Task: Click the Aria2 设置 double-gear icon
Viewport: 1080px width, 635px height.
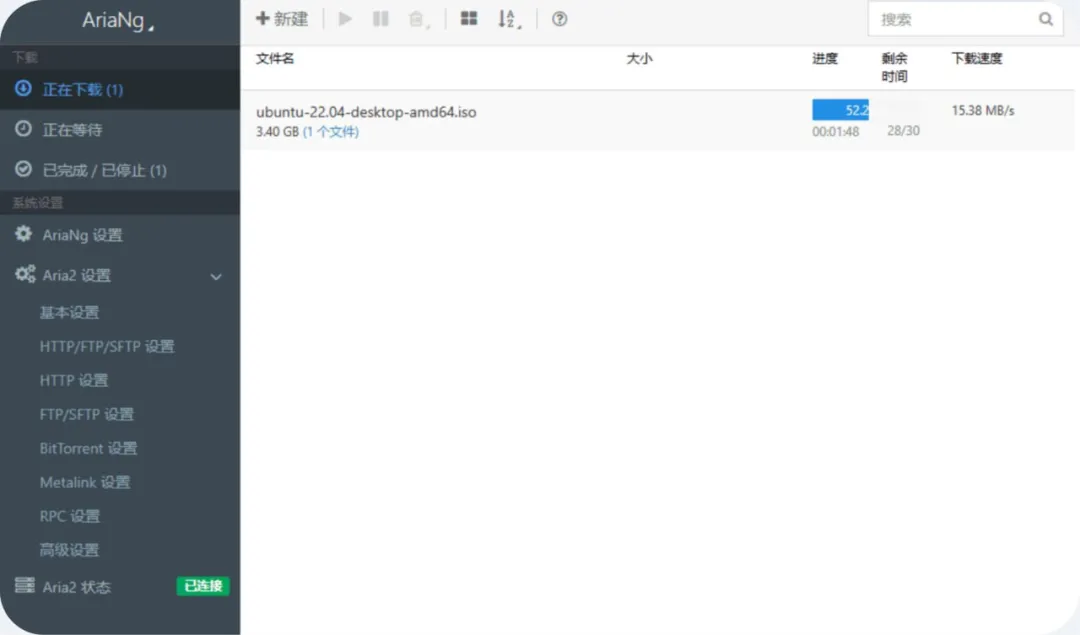Action: pos(25,274)
